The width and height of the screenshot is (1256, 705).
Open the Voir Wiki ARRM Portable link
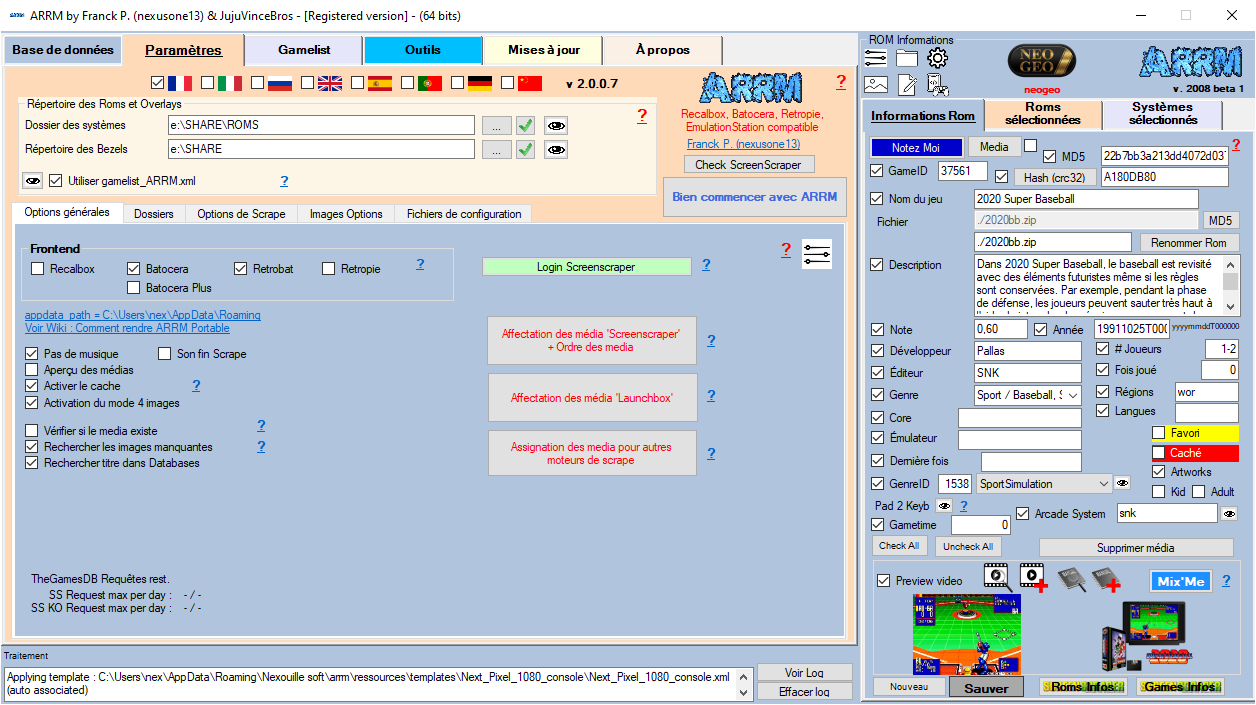127,328
